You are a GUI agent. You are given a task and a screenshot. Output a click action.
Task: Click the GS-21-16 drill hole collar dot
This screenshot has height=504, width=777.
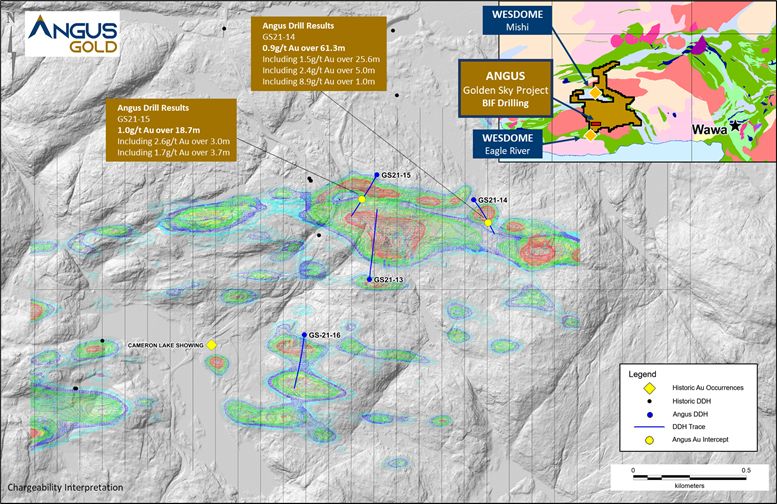[304, 336]
